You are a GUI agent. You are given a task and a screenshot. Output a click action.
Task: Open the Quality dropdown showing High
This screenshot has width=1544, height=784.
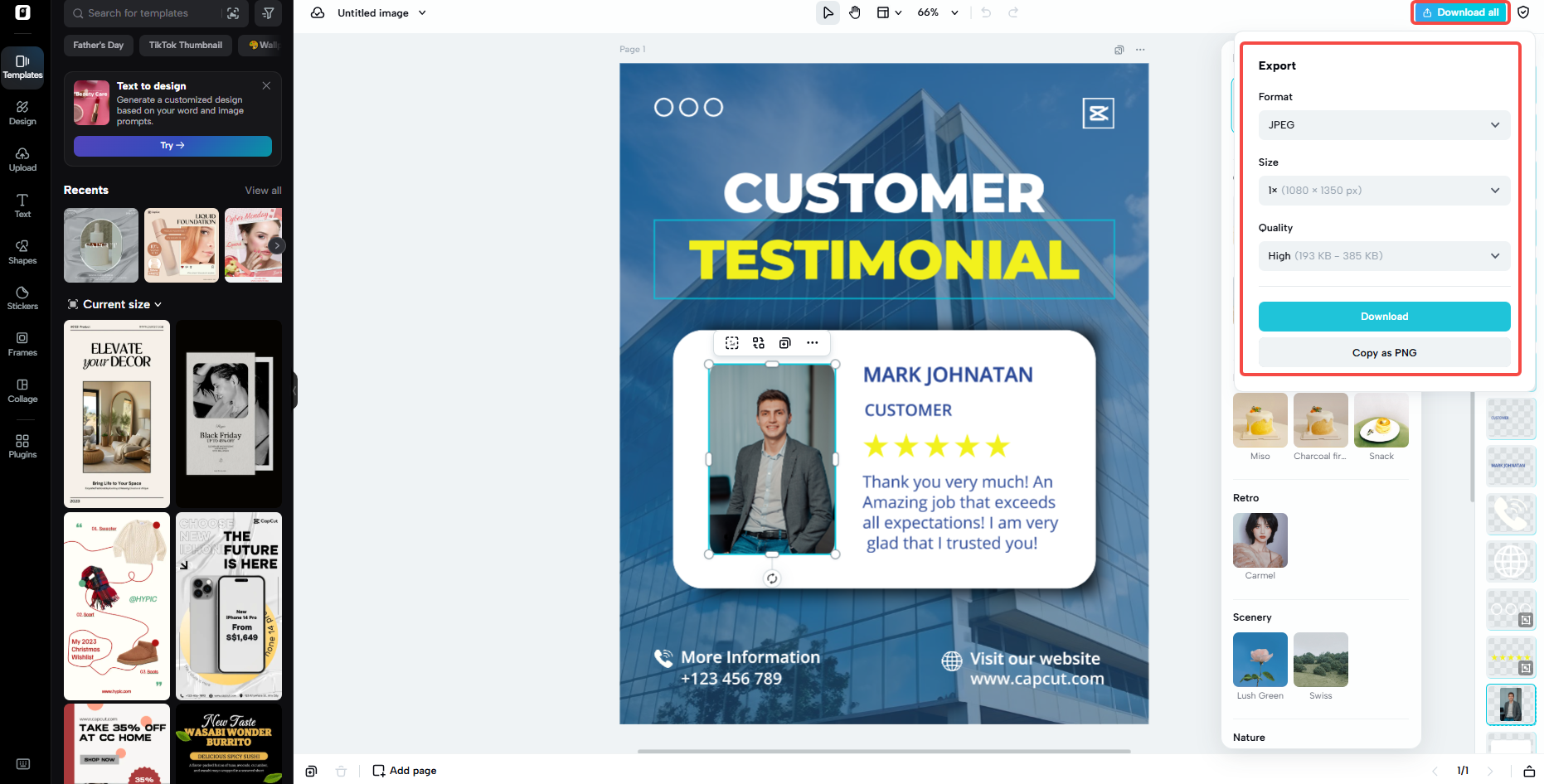(1384, 256)
